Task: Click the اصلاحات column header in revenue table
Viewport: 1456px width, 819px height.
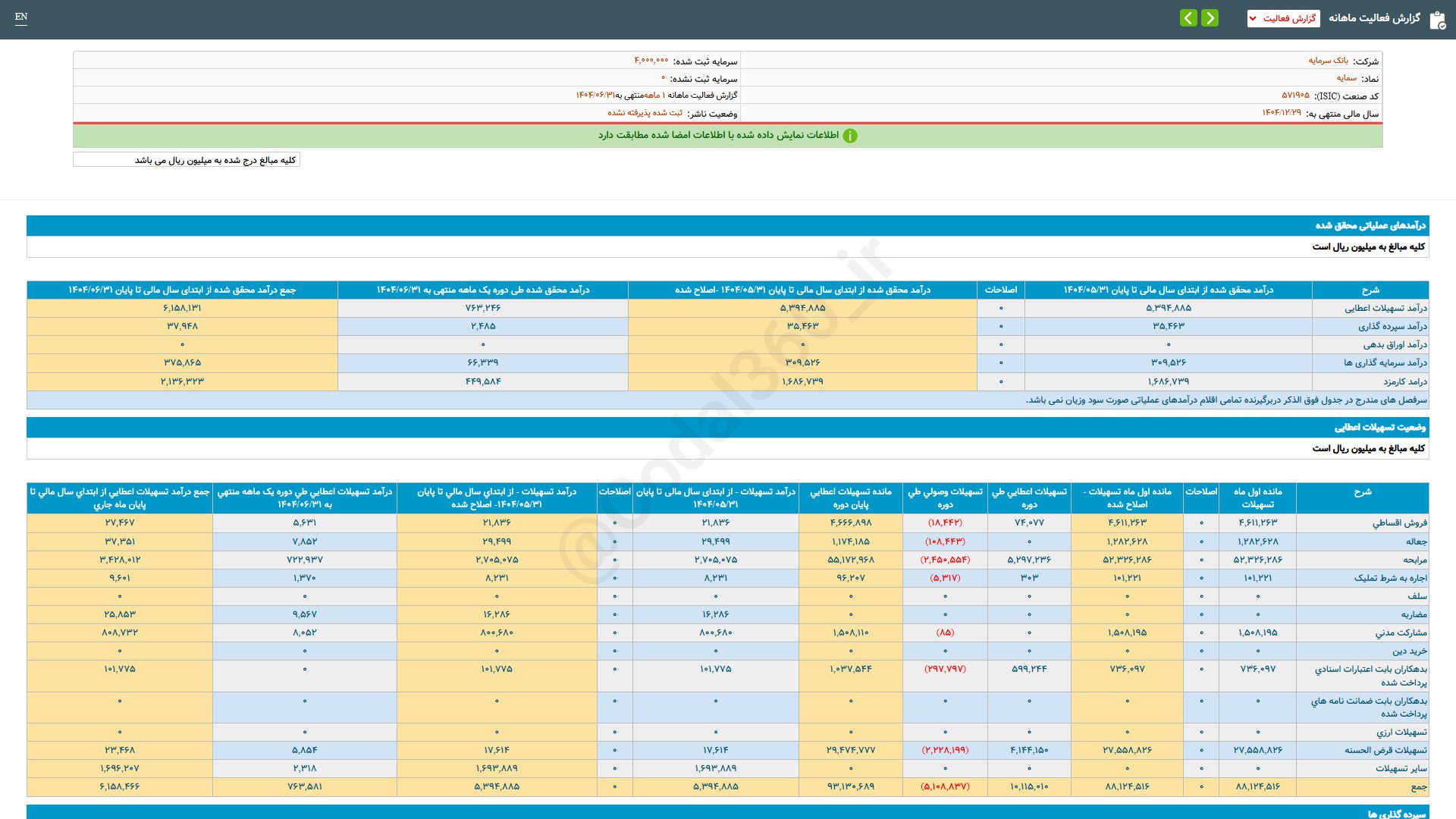Action: [x=1000, y=290]
